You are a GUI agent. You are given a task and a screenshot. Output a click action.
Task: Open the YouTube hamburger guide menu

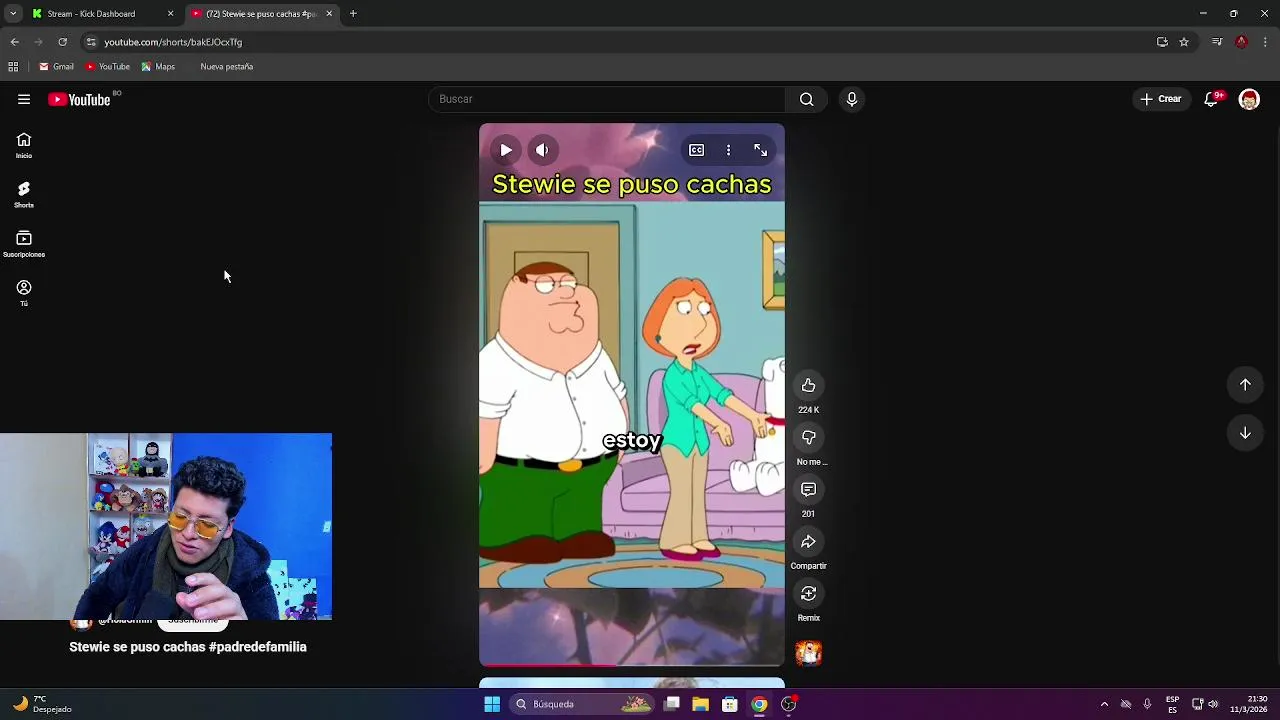tap(24, 99)
